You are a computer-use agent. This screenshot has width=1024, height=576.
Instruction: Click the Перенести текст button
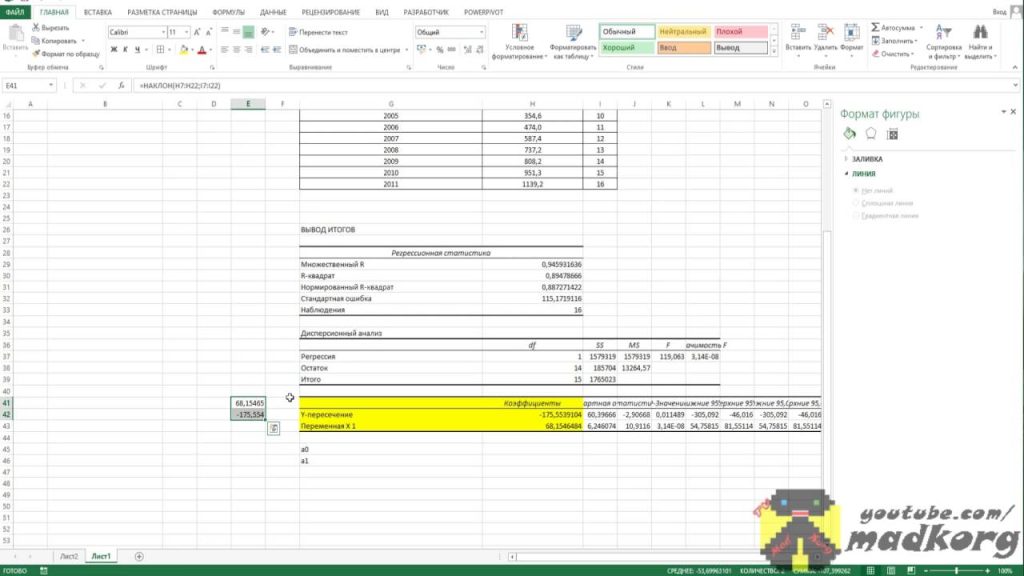click(x=318, y=32)
